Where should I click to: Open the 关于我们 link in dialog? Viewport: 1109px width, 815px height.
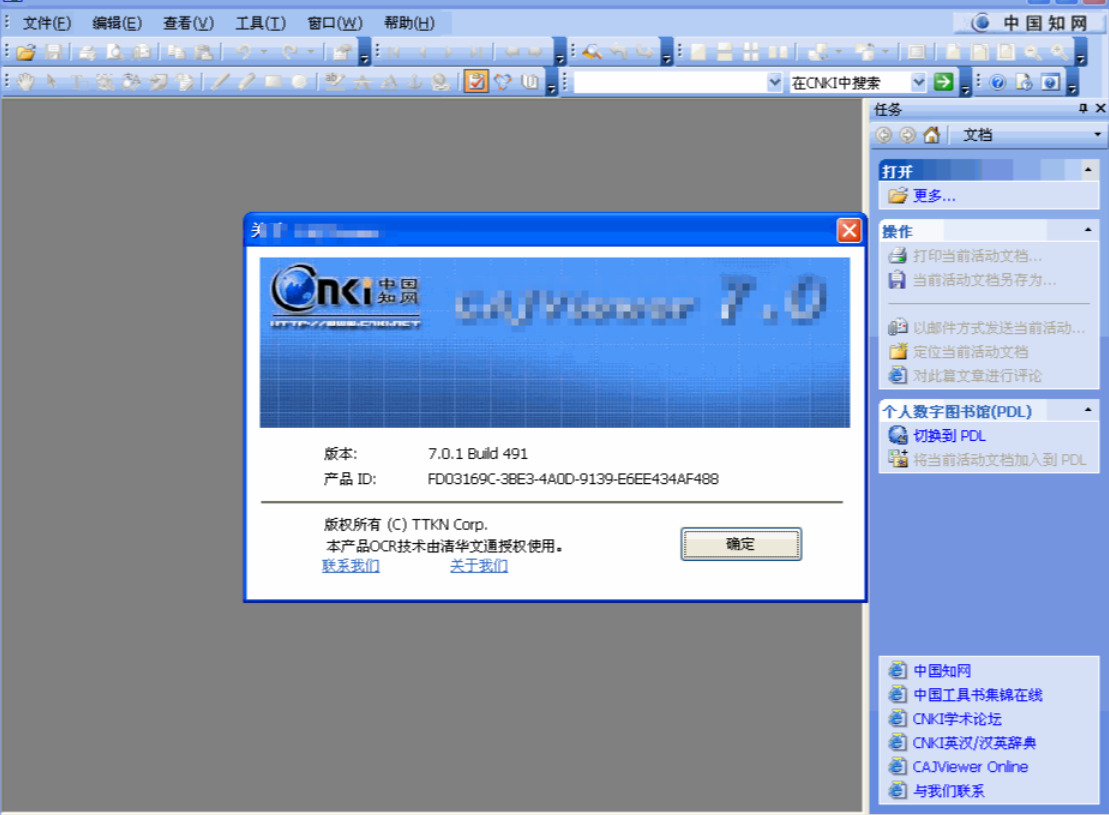coord(479,566)
